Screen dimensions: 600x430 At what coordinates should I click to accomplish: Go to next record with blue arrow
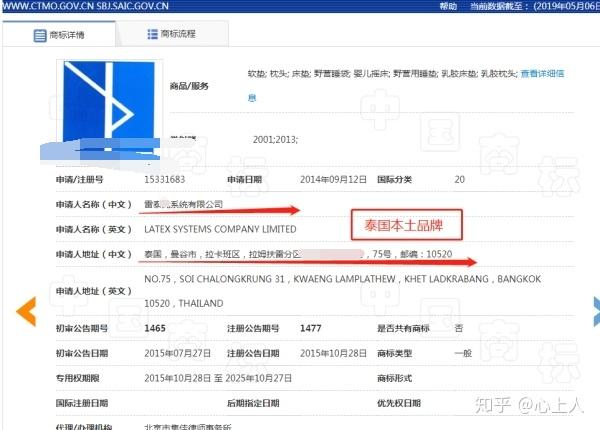point(597,311)
